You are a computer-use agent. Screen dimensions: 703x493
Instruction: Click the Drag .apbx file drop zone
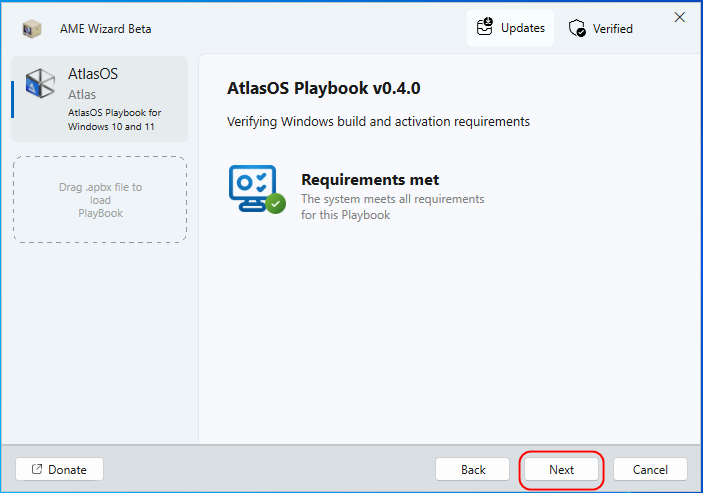pos(100,200)
